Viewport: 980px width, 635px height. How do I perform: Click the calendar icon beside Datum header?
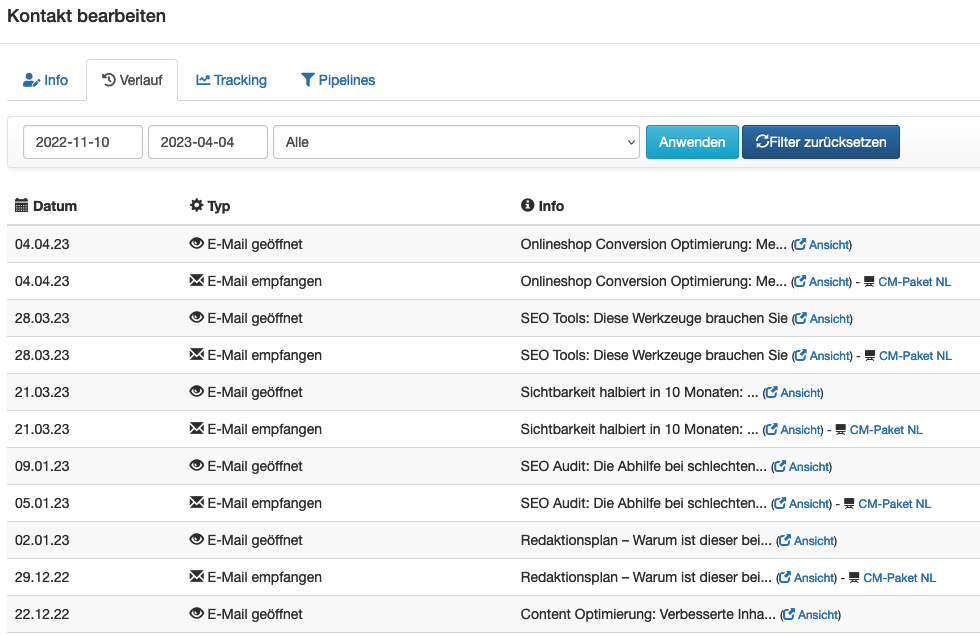coord(21,205)
